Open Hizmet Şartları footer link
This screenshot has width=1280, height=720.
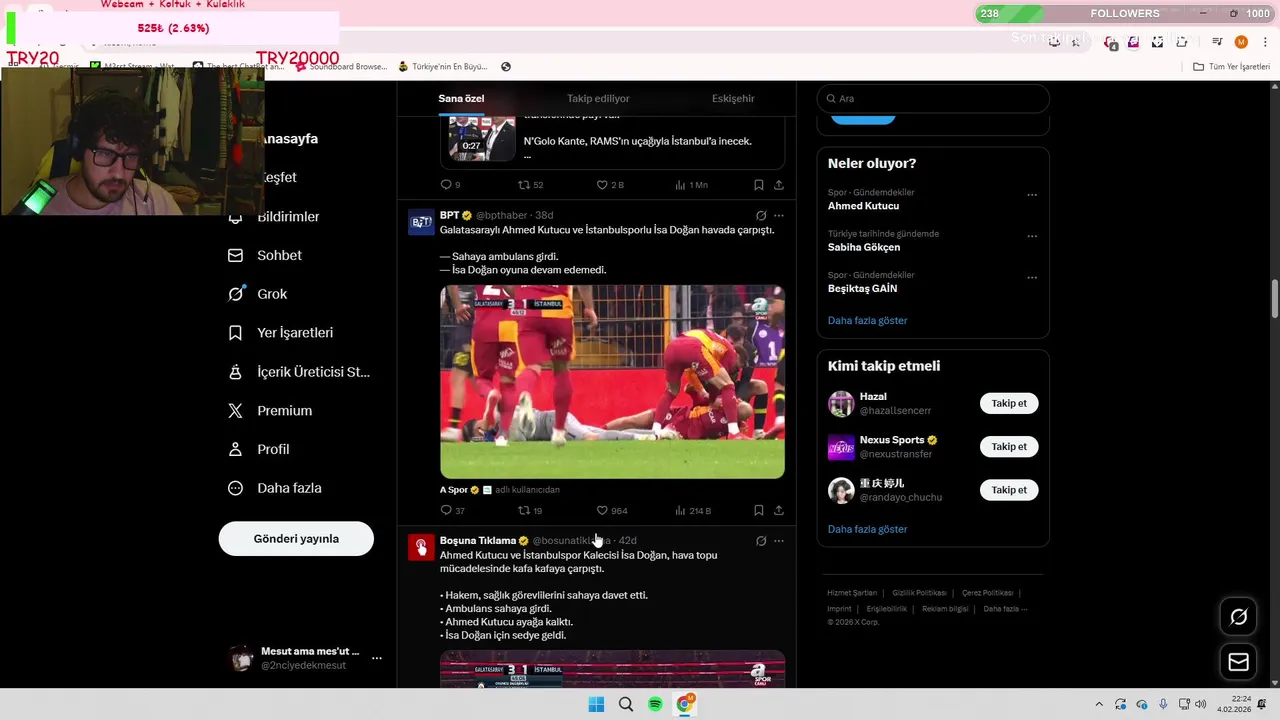point(852,593)
